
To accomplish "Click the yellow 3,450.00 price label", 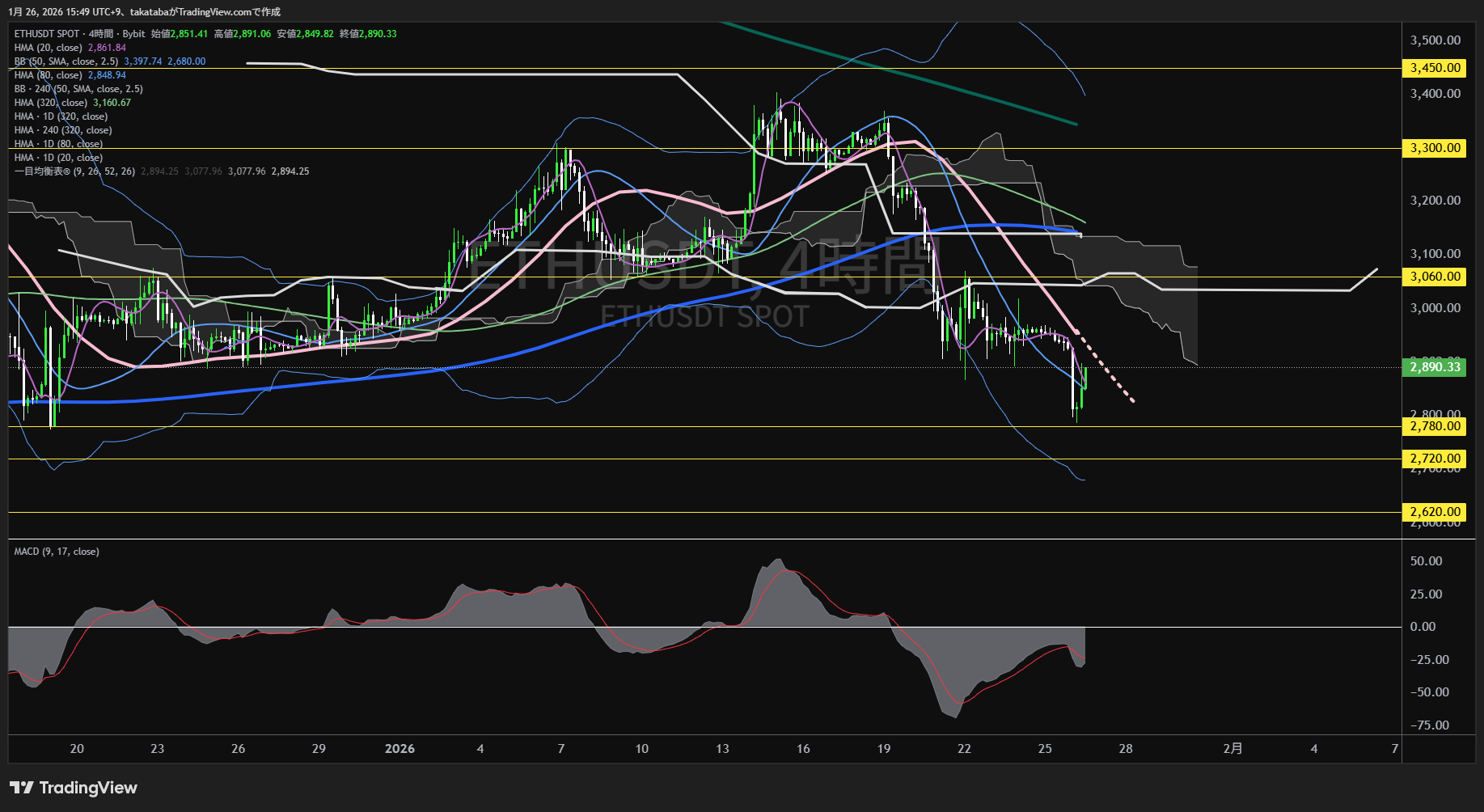I will point(1435,68).
